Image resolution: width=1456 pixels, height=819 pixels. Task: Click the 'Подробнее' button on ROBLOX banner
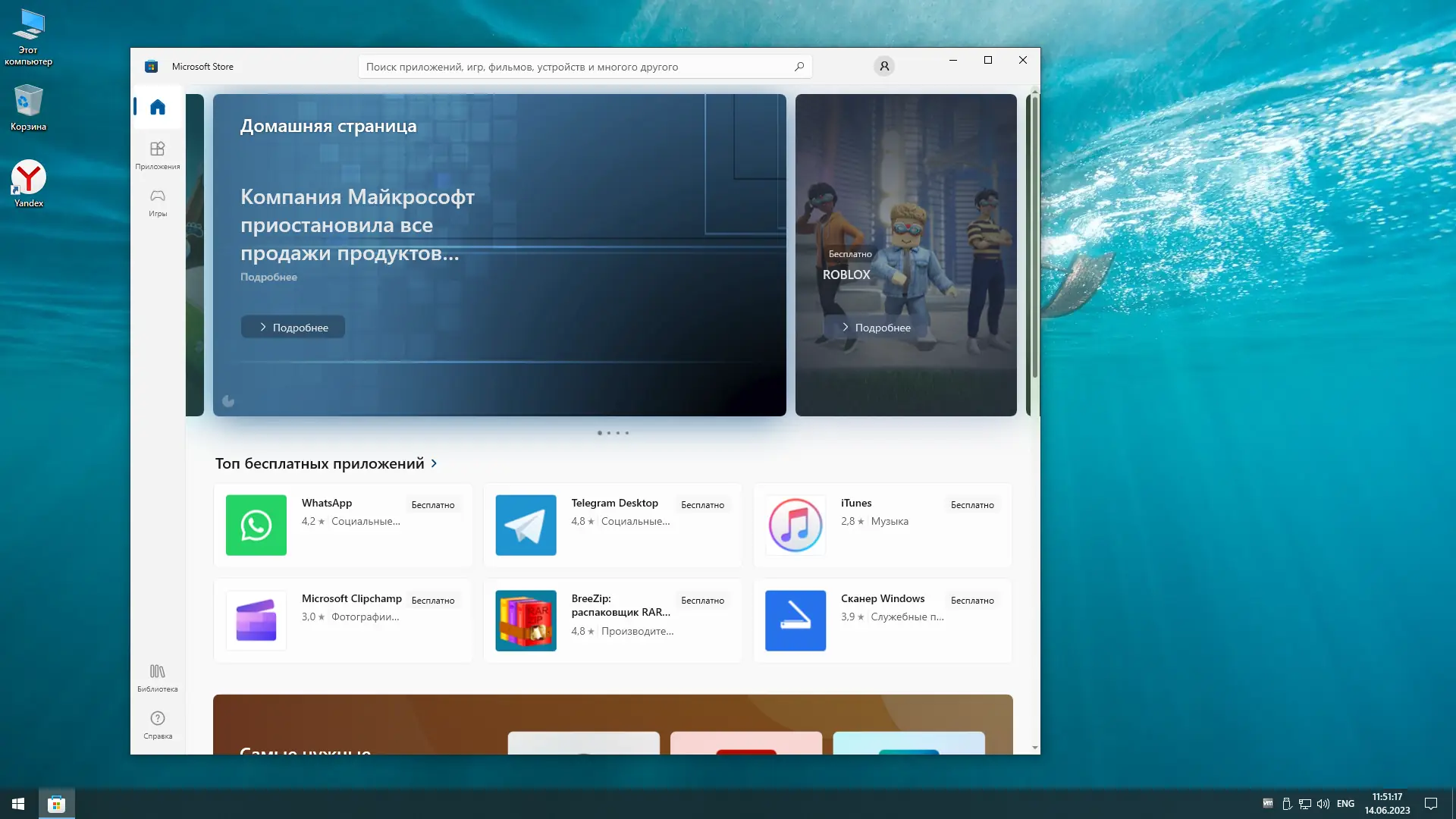(x=876, y=328)
